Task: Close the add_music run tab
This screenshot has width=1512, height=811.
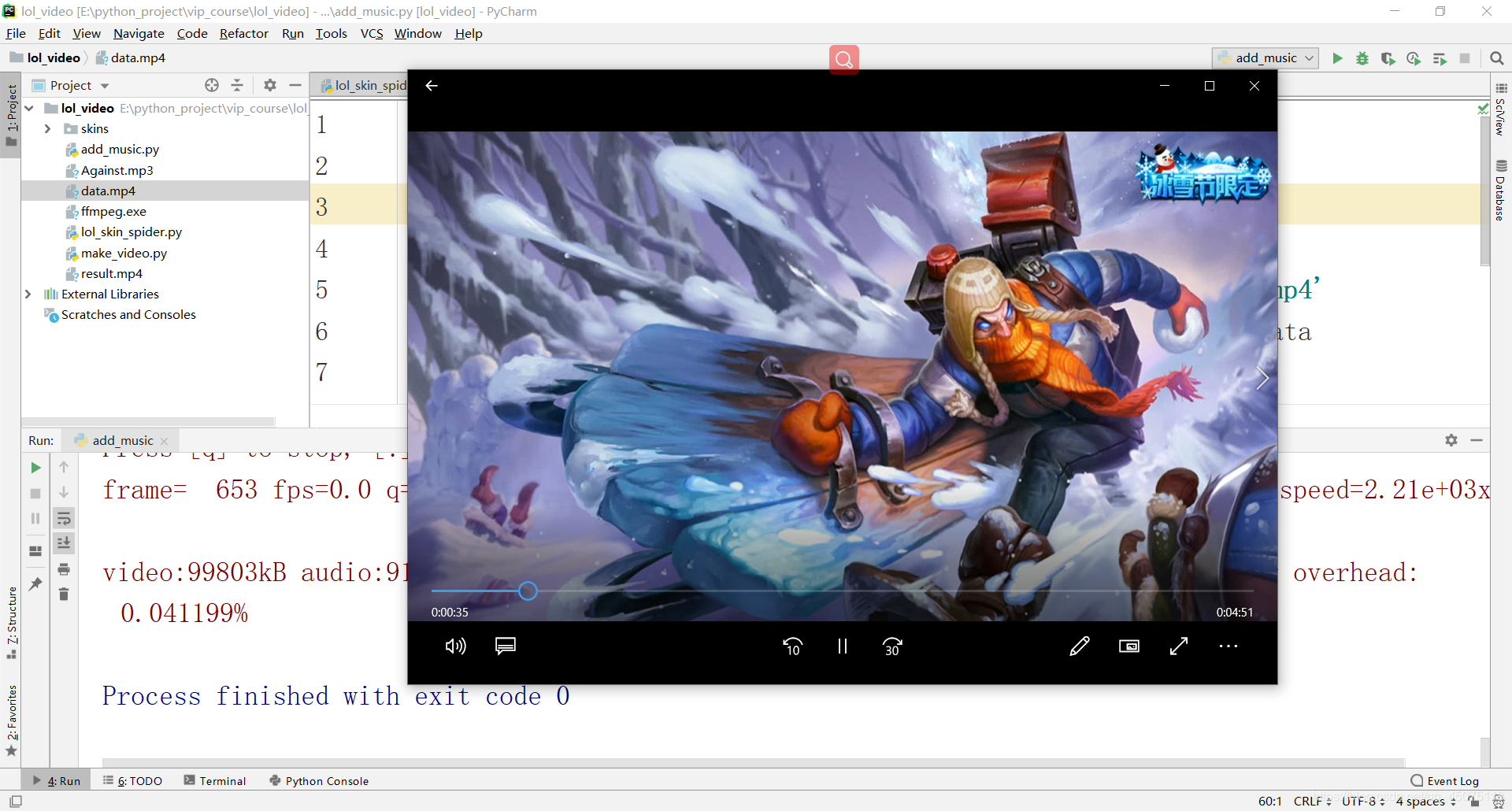Action: (x=165, y=441)
